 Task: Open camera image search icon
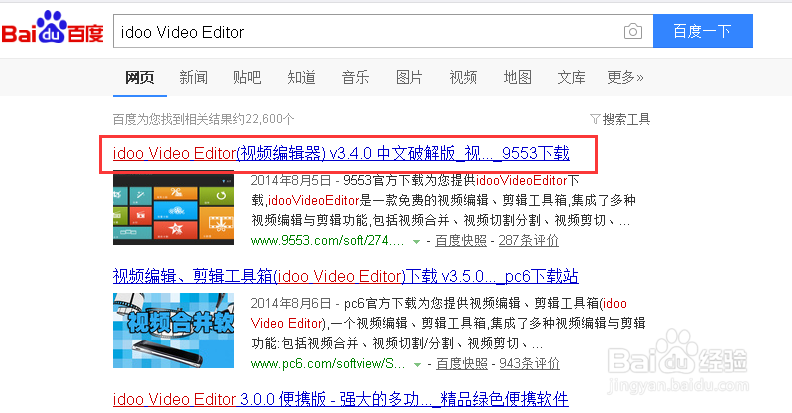click(x=632, y=31)
